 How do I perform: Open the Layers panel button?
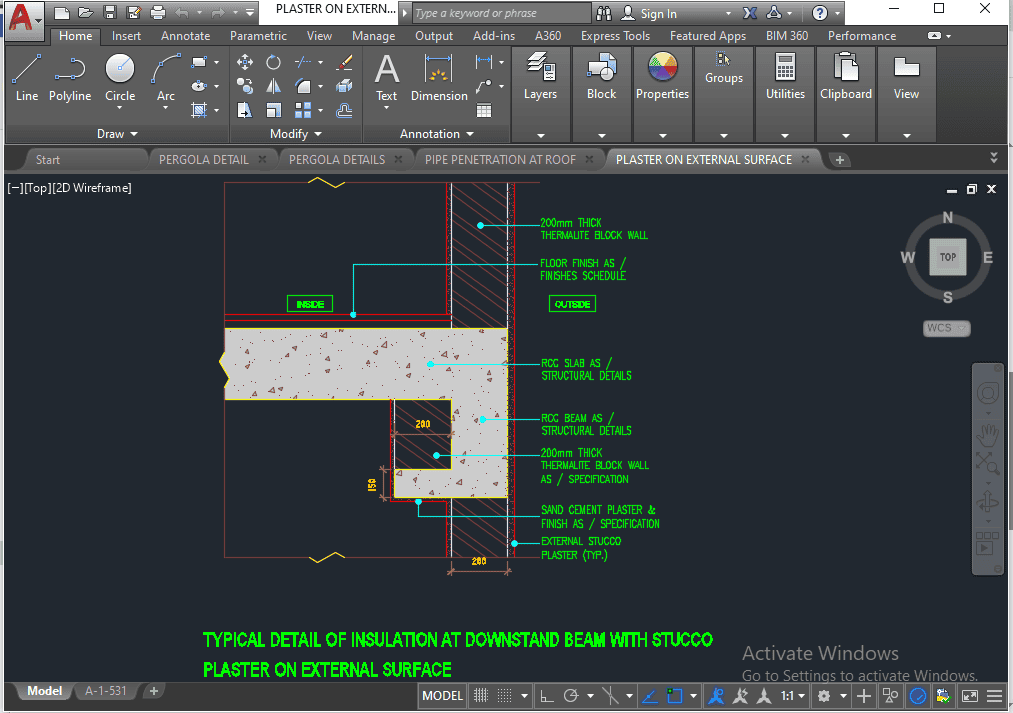540,78
